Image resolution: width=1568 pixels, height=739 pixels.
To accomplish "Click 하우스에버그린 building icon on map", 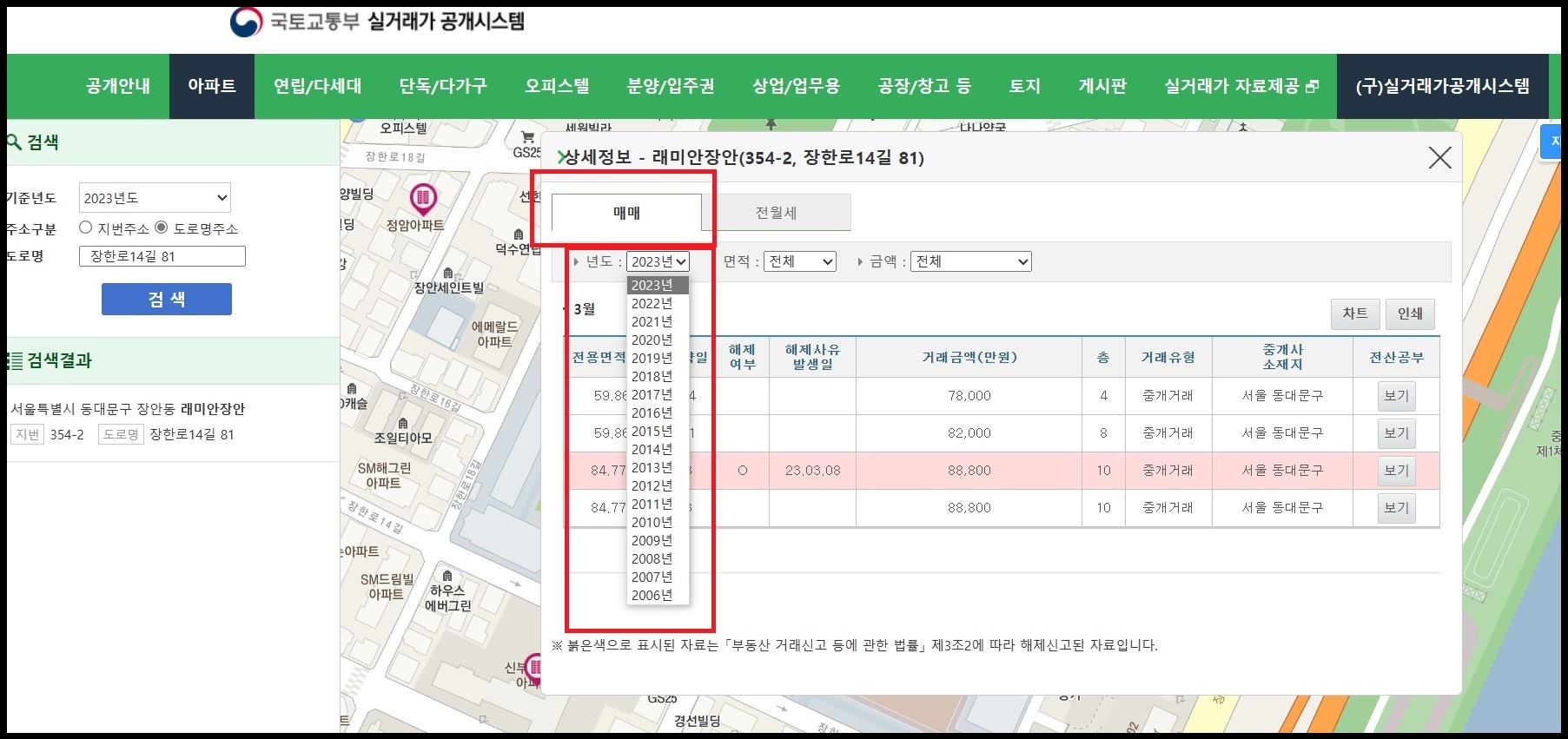I will click(x=447, y=576).
